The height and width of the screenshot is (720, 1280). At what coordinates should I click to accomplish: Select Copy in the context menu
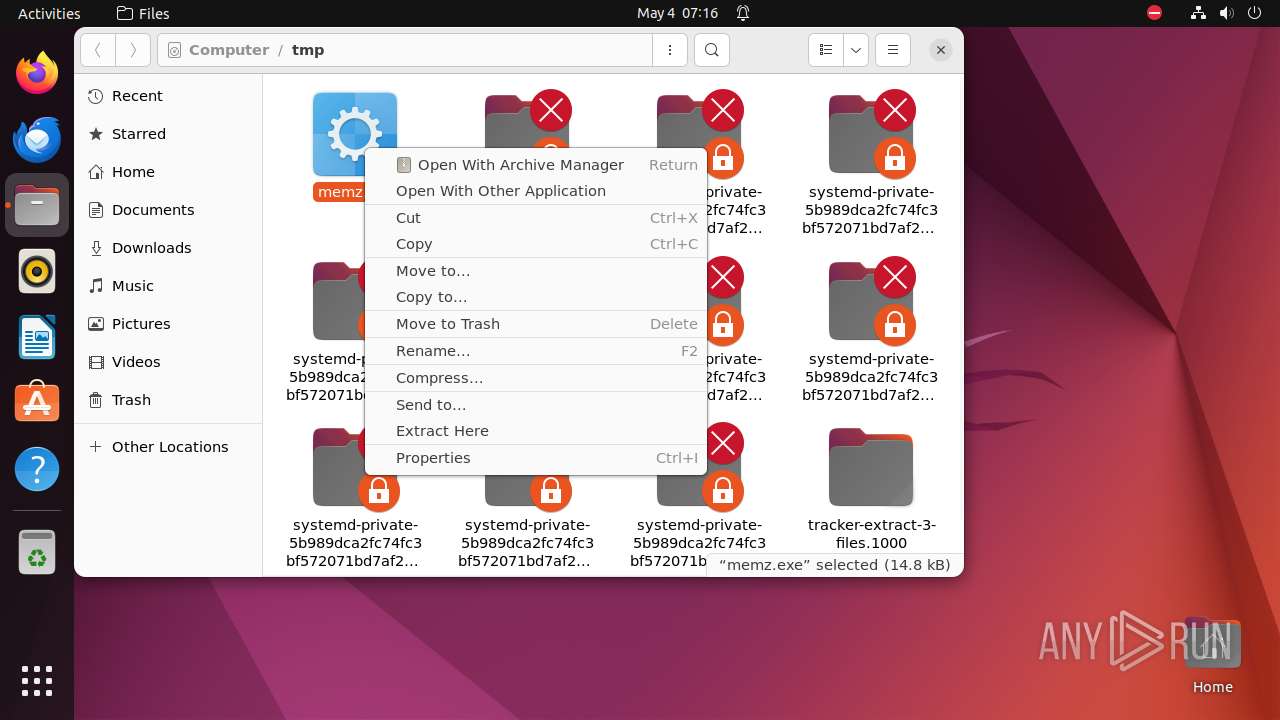point(537,244)
